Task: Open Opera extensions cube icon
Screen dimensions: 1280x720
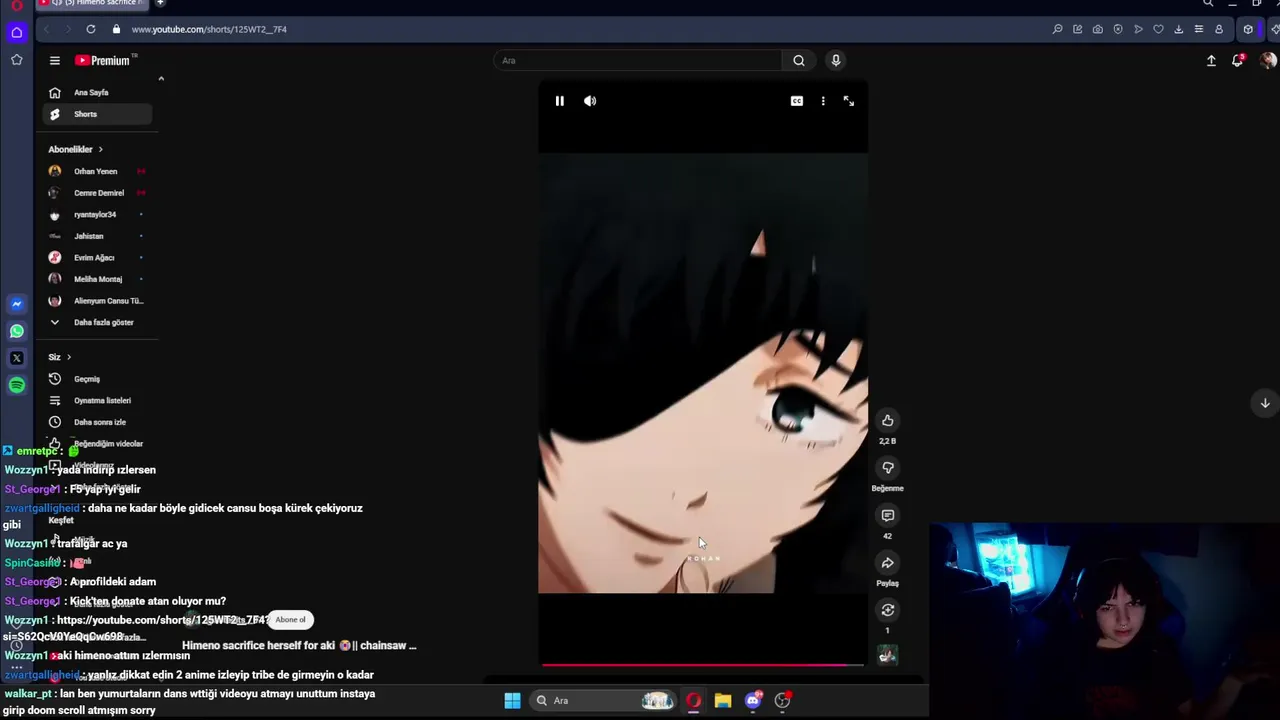Action: [x=1248, y=29]
